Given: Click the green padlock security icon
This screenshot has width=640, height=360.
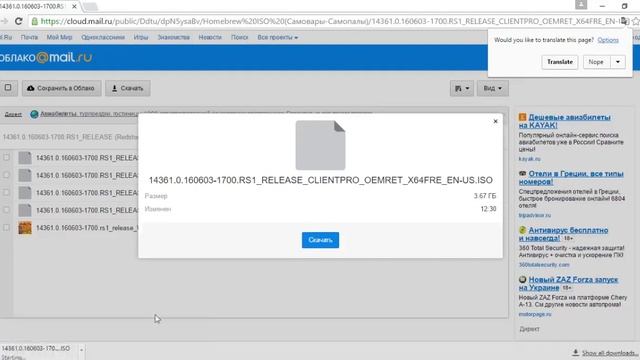Looking at the screenshot, I should click(x=35, y=21).
